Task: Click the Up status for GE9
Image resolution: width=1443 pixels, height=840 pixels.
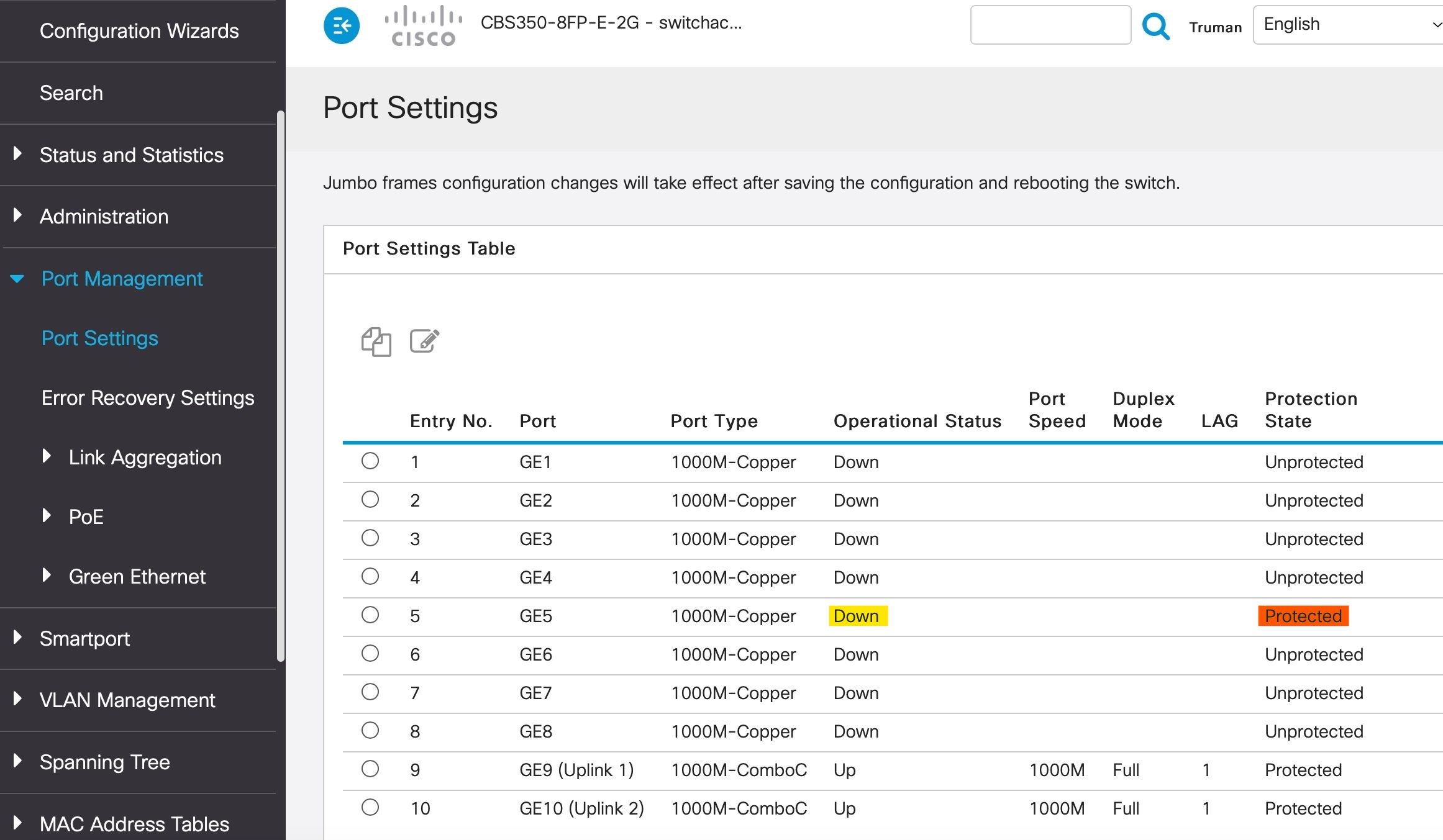Action: coord(844,770)
